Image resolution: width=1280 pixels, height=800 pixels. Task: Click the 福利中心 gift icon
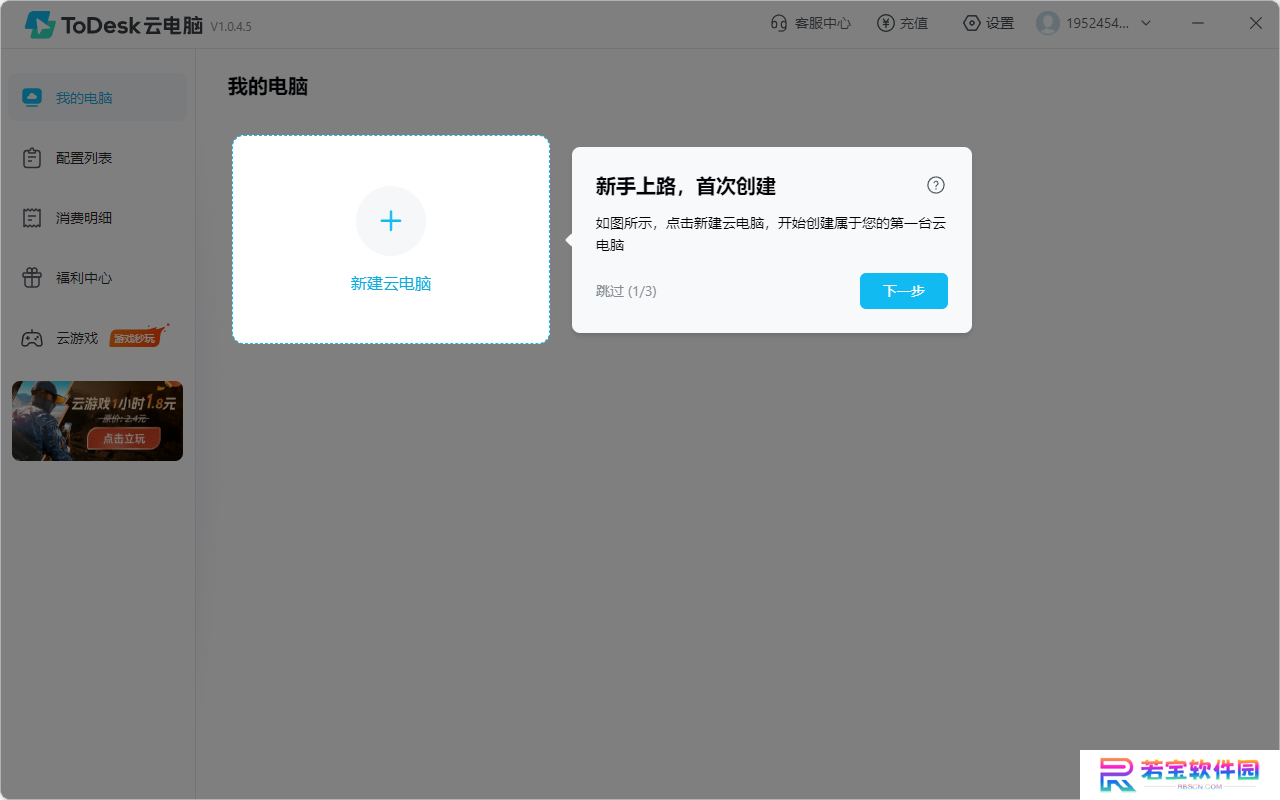point(32,278)
